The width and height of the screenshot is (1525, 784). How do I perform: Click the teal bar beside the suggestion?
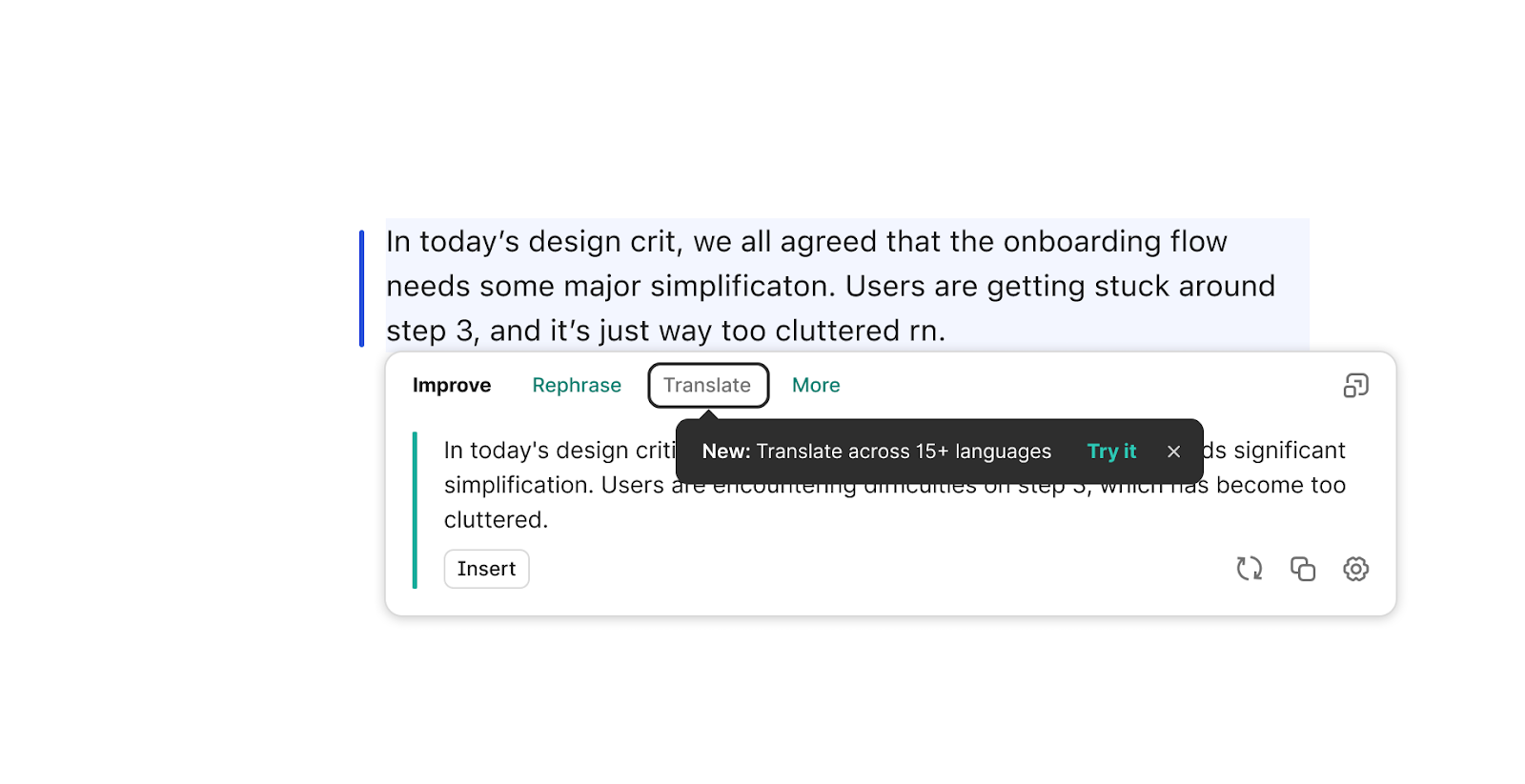pos(415,510)
